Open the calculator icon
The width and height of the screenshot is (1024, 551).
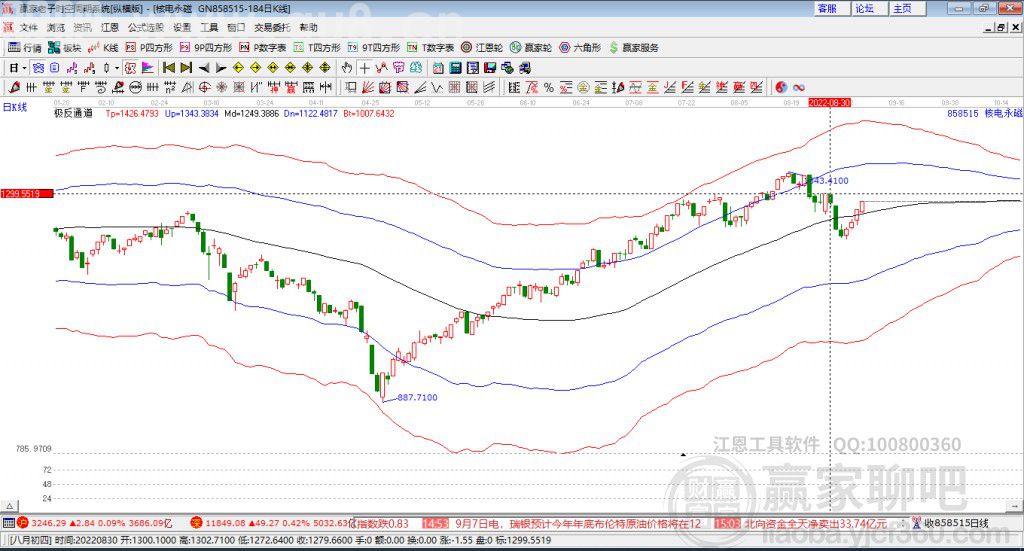pyautogui.click(x=456, y=68)
